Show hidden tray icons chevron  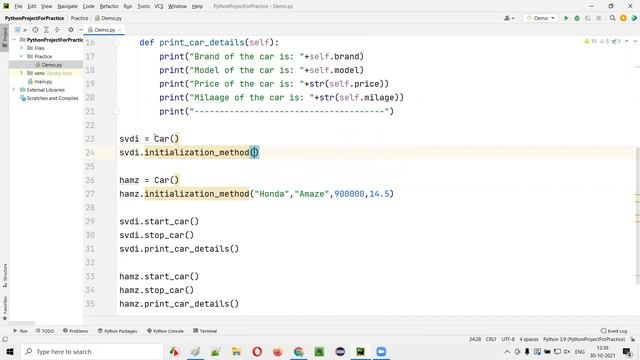(507, 351)
